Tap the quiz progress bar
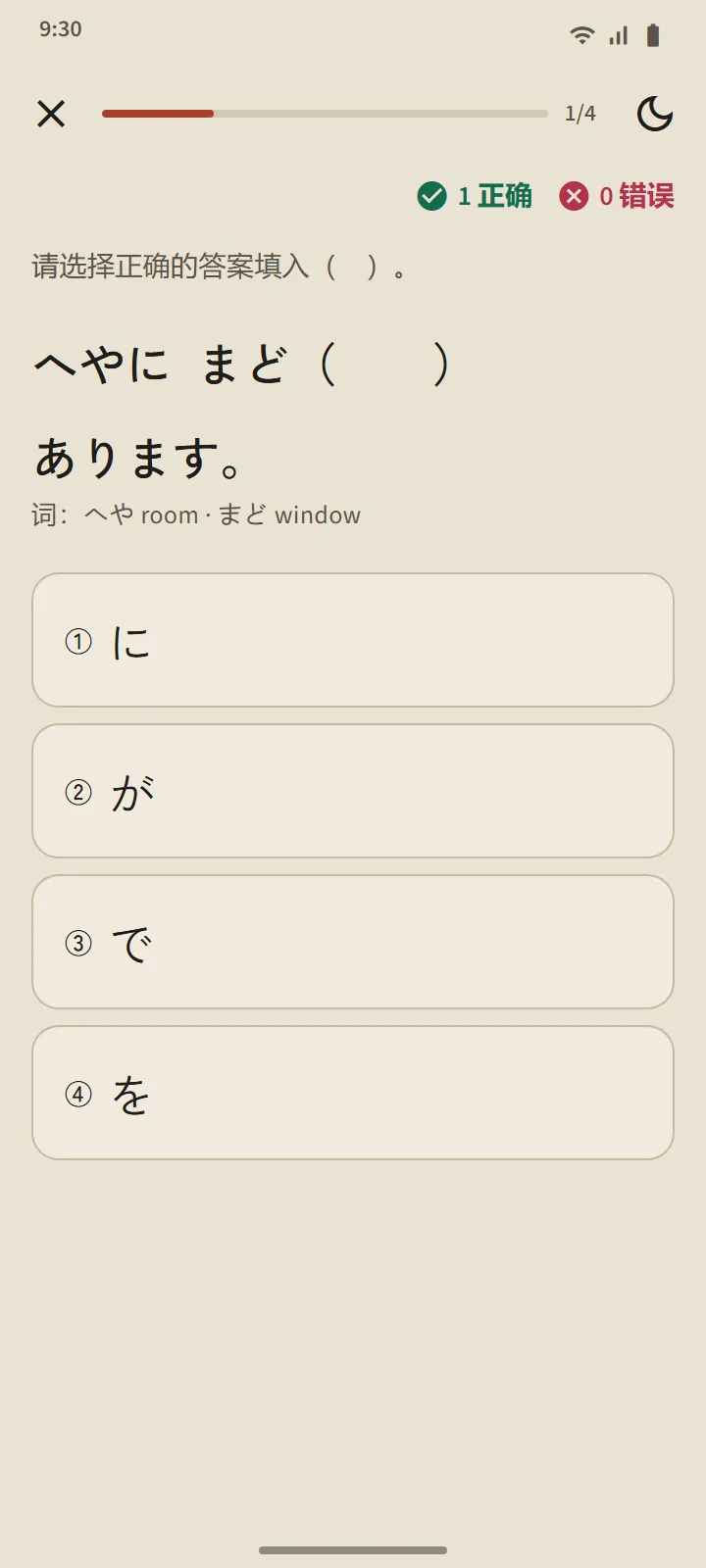The height and width of the screenshot is (1568, 706). [325, 114]
